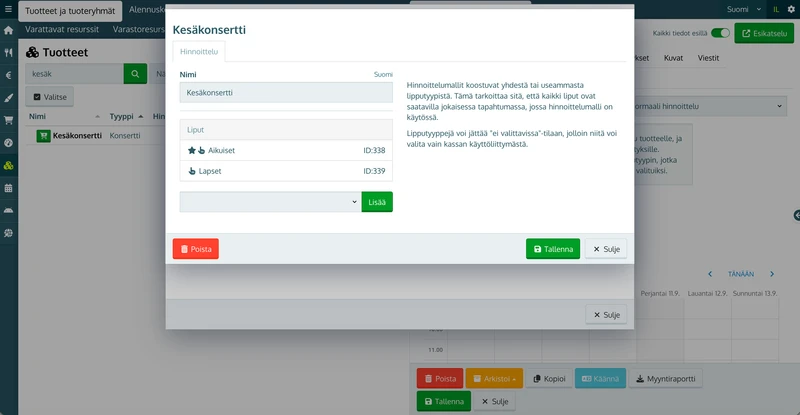Click the red Poista button in dialog
Viewport: 800px width, 415px height.
point(195,249)
